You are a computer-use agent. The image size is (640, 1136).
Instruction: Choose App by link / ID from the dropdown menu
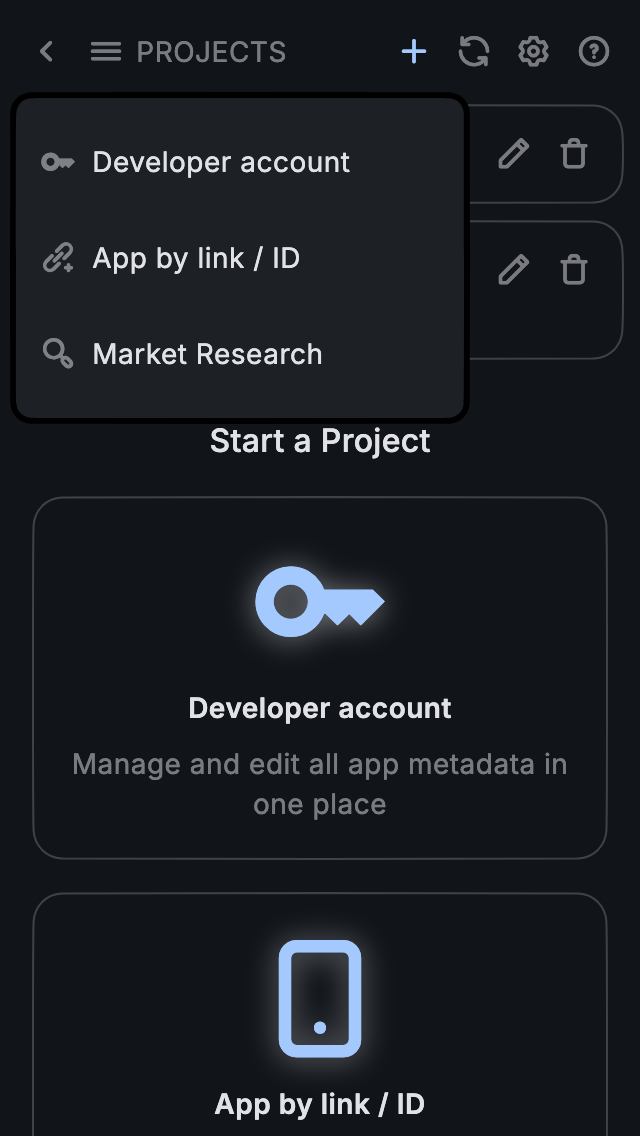pyautogui.click(x=196, y=258)
